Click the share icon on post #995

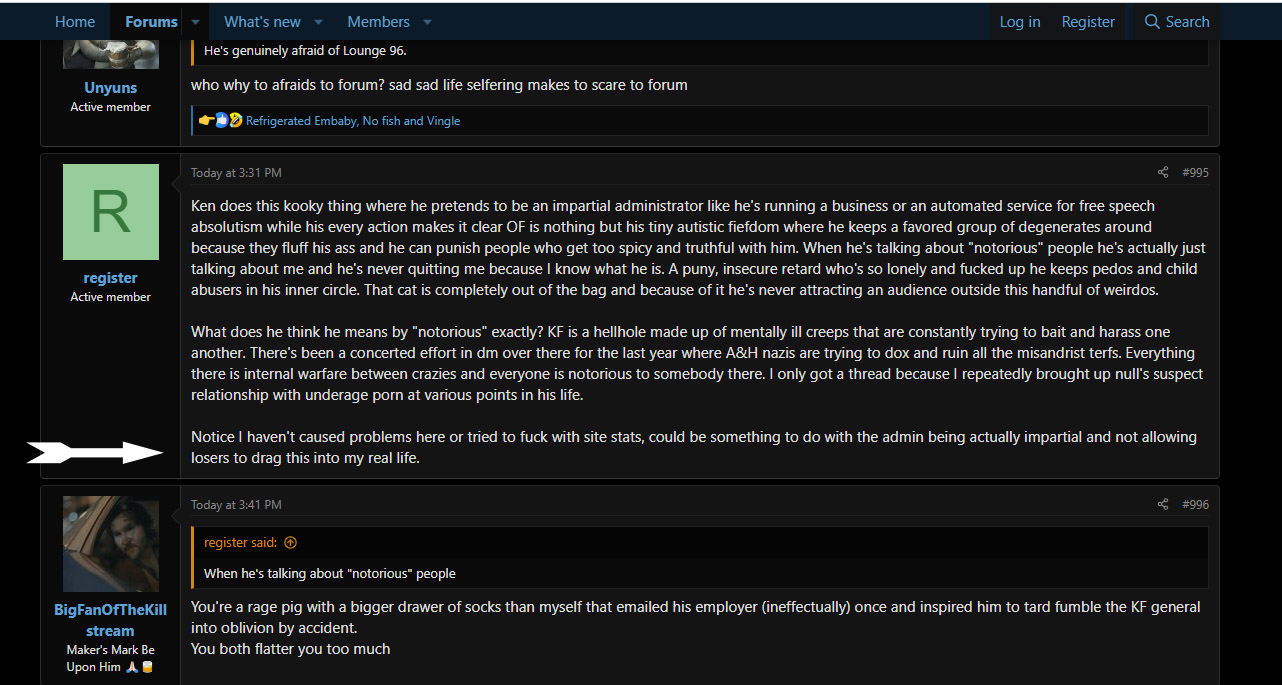(x=1163, y=173)
